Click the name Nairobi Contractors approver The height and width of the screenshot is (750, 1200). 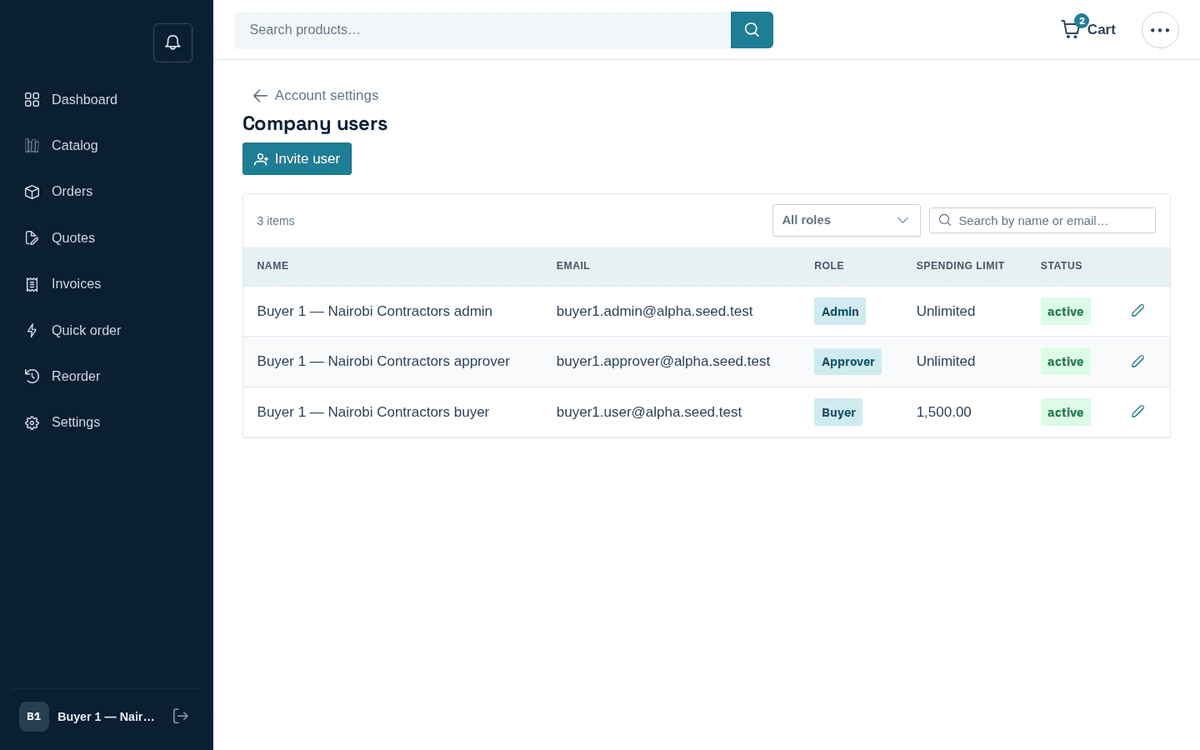tap(383, 362)
